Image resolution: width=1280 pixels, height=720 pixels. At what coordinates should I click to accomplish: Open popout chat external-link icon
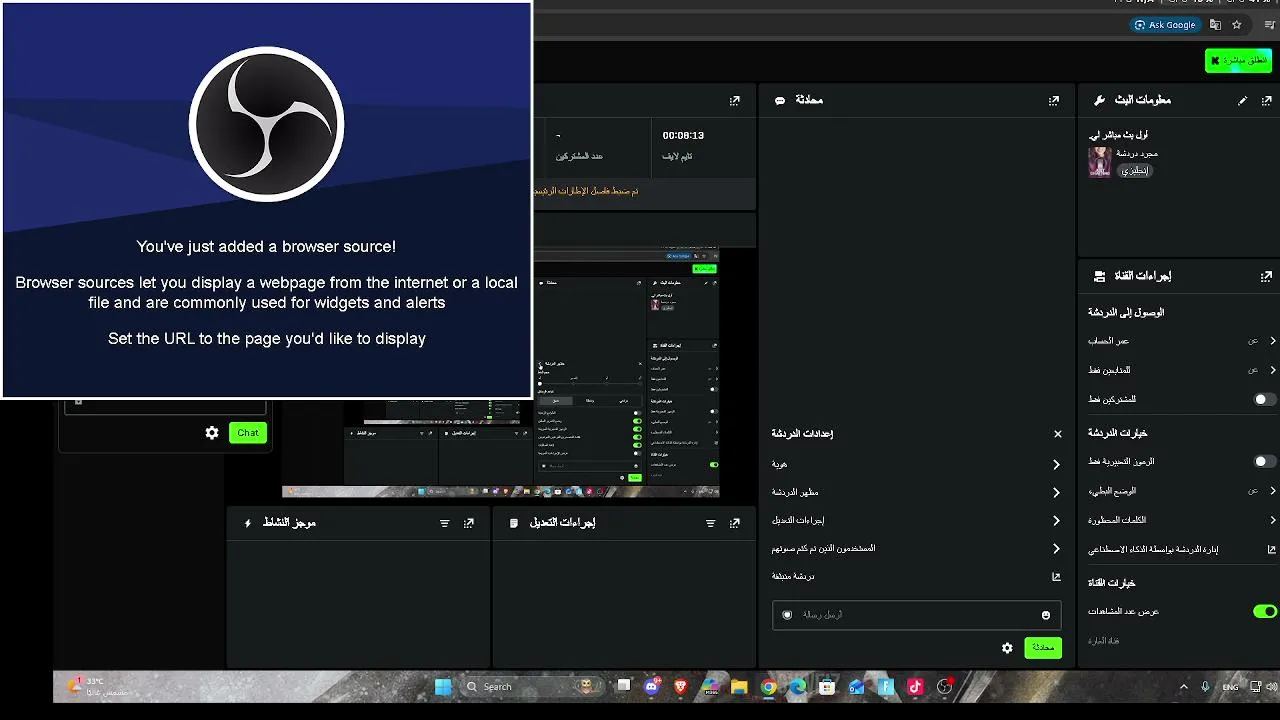1056,577
